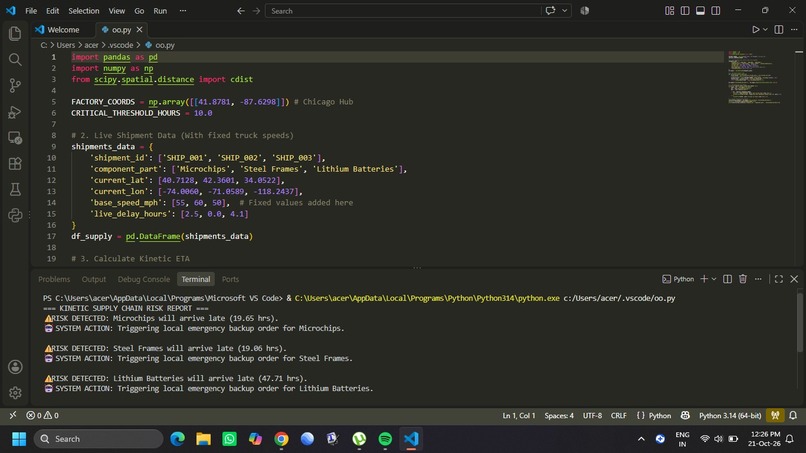Open the Manage gear settings
This screenshot has height=453, width=806.
pos(15,393)
